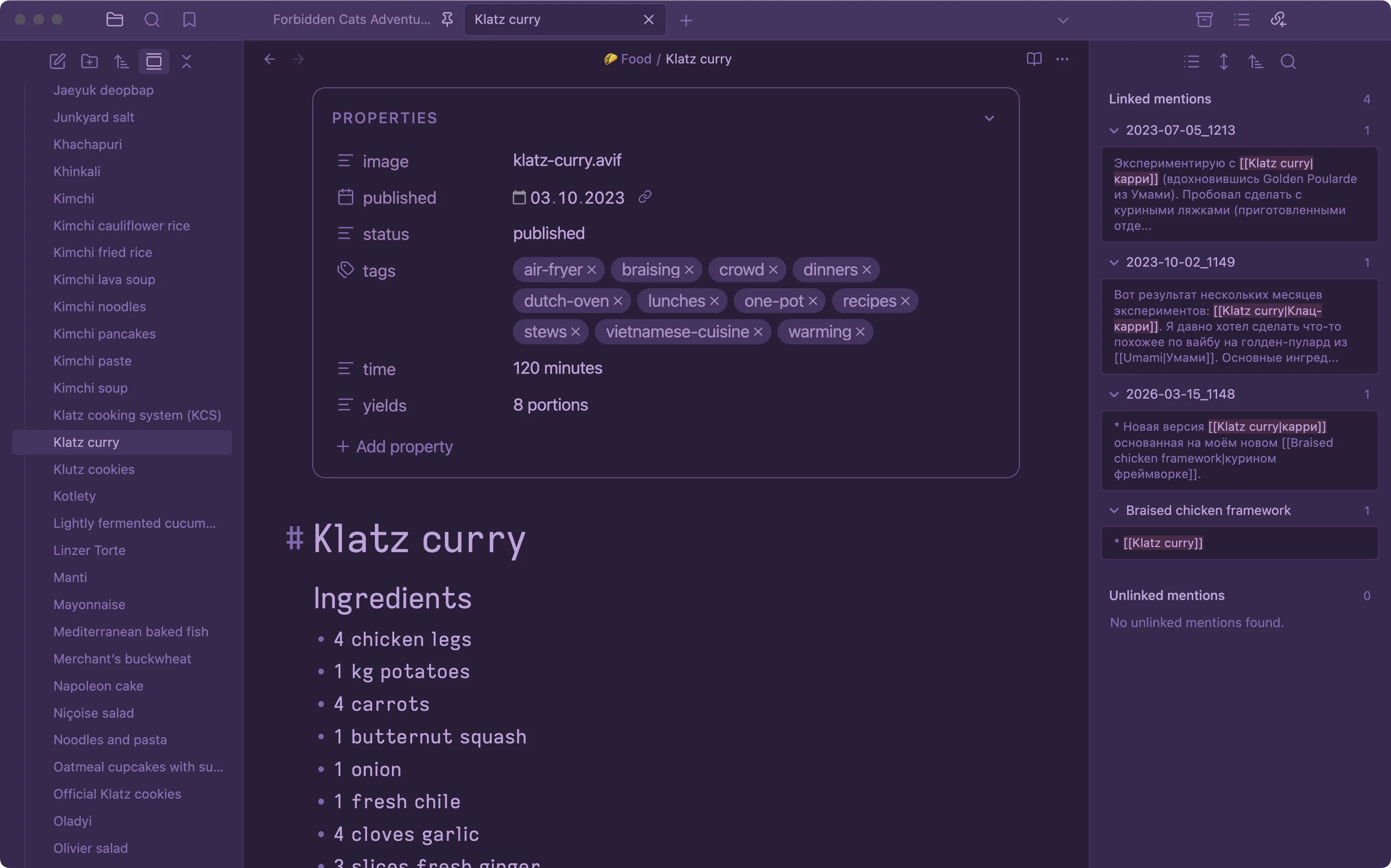Close the Klatz curry tab
1391x868 pixels.
pos(649,19)
